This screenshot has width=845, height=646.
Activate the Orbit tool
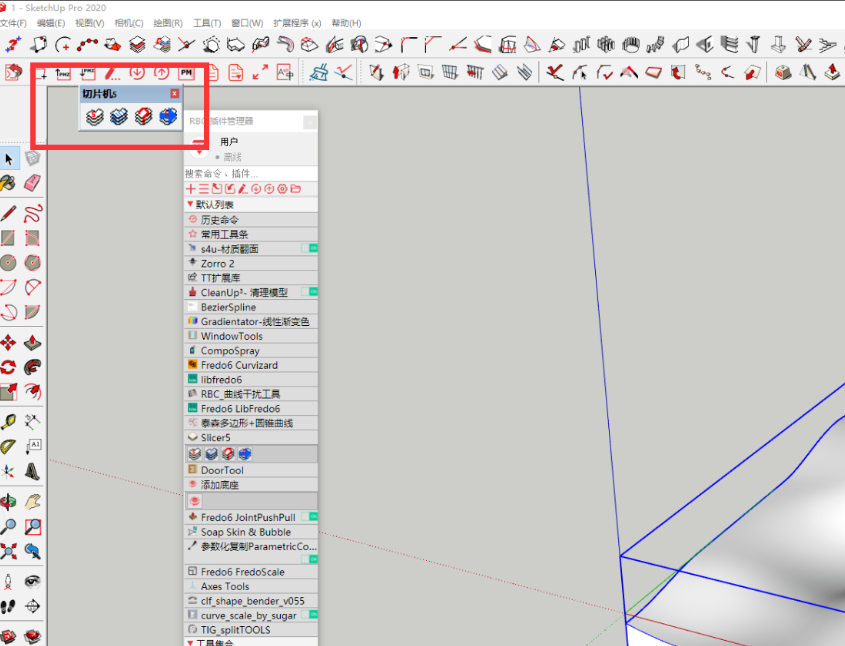pos(8,502)
